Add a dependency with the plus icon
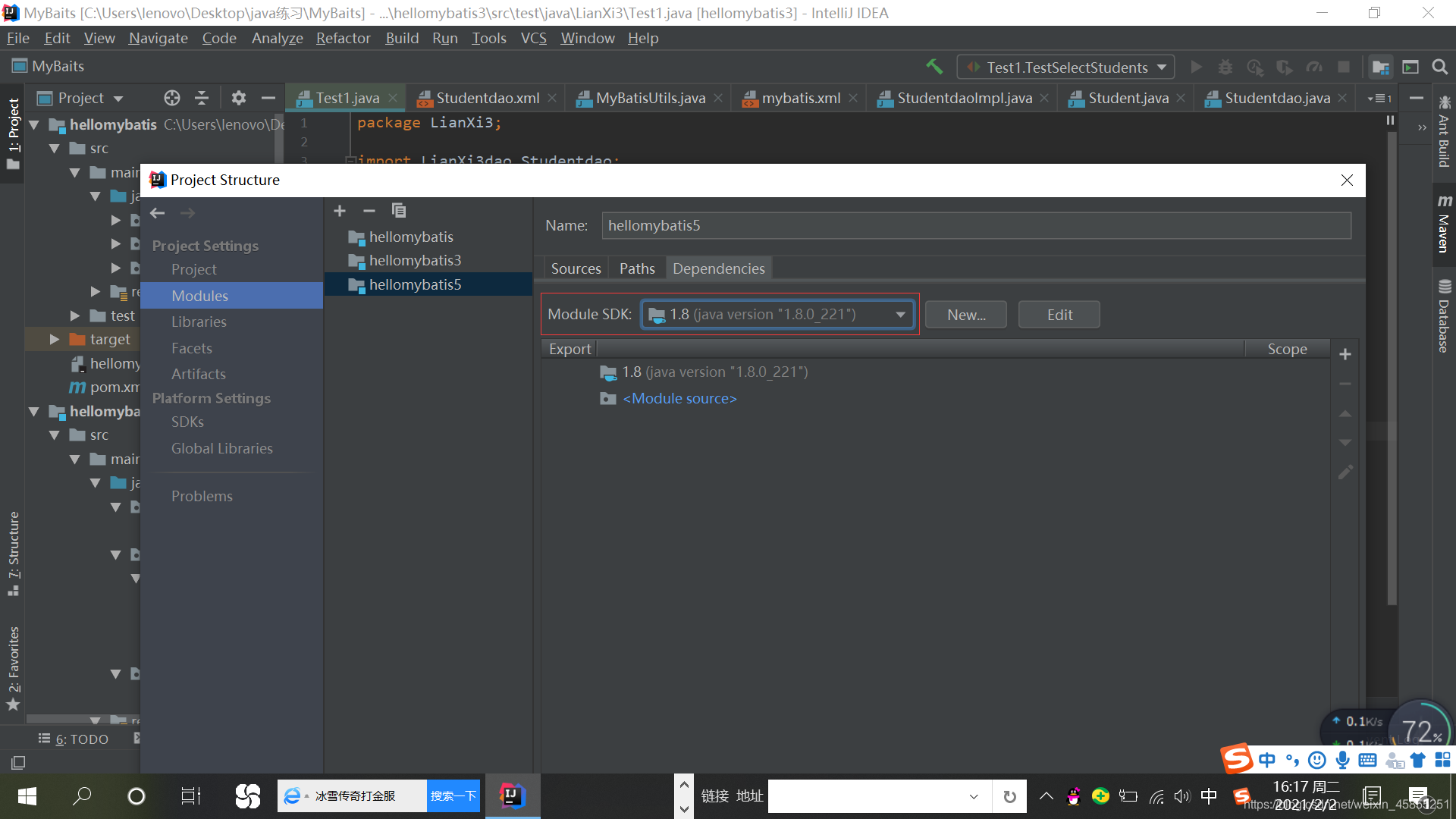This screenshot has width=1456, height=819. pyautogui.click(x=1345, y=354)
